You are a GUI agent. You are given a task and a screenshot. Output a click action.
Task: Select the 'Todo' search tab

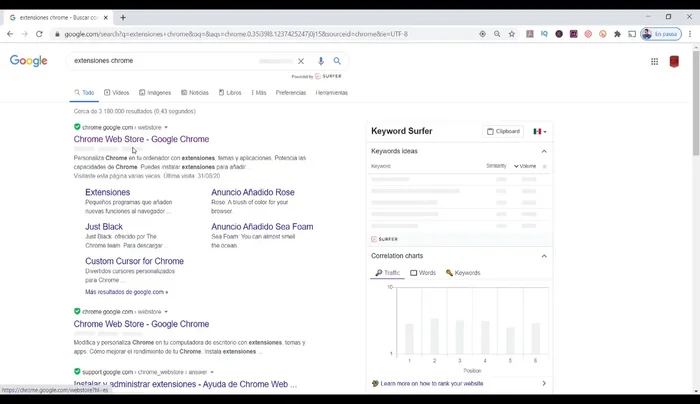(x=84, y=93)
